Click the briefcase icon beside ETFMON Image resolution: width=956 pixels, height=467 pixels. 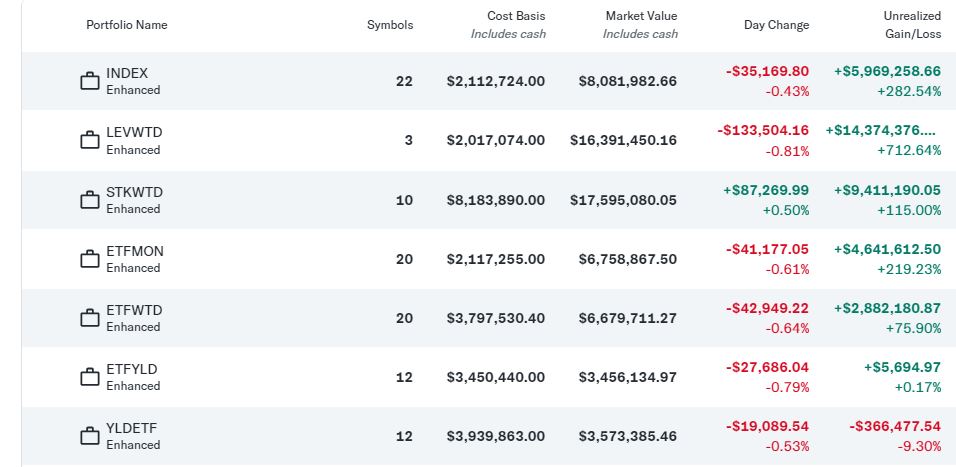tap(90, 259)
